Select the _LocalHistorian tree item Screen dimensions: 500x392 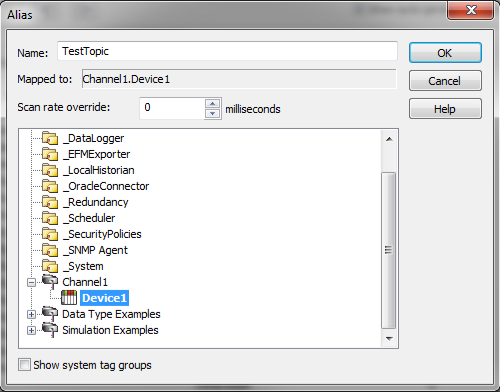(99, 170)
